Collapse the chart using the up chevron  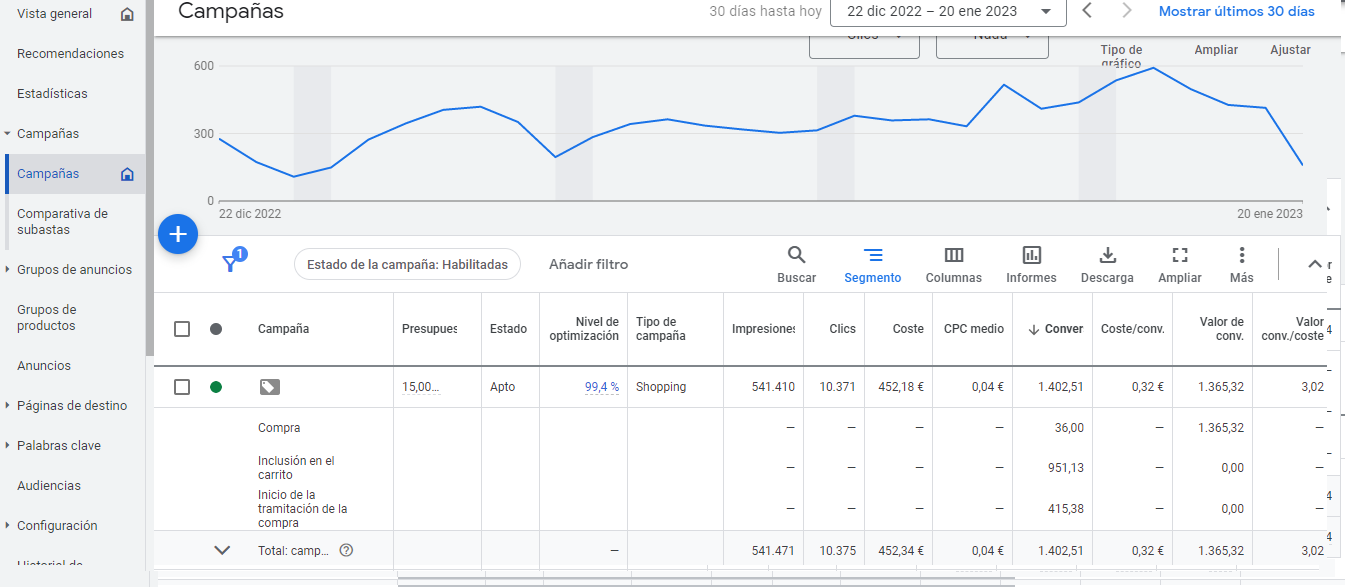(1314, 265)
